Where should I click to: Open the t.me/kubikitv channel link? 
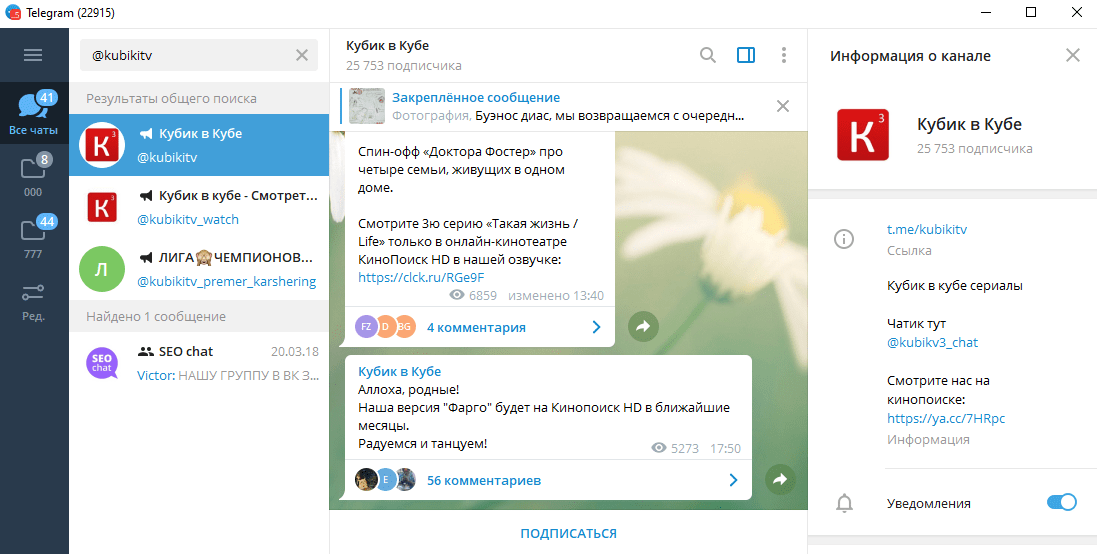tap(927, 229)
